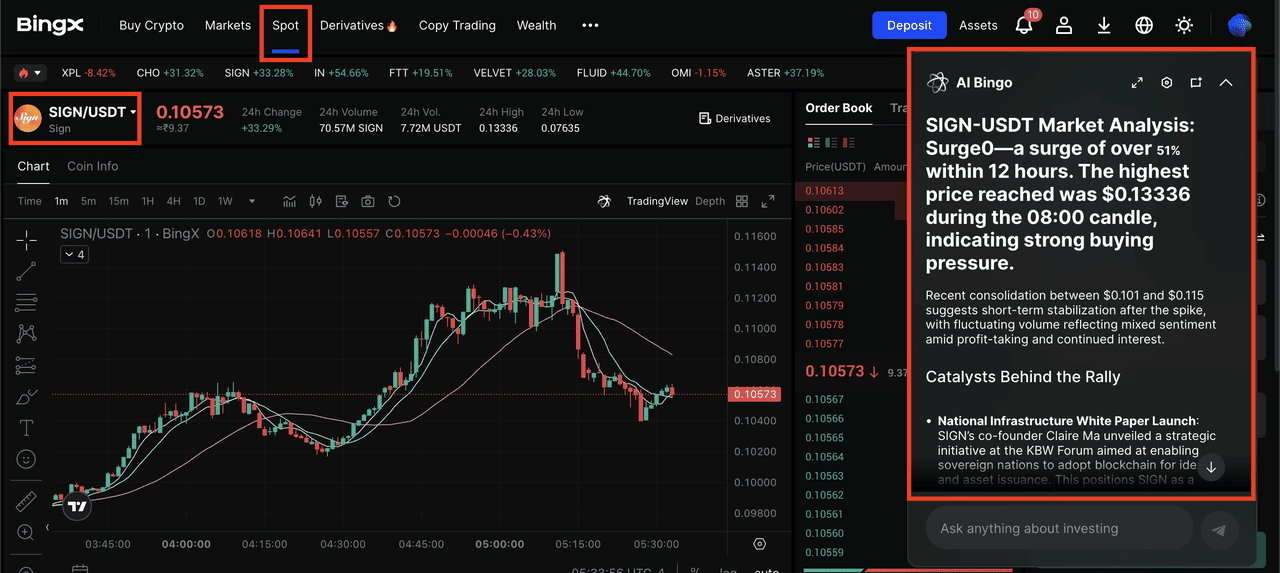Collapse the AI Bingo panel chevron

tap(1226, 83)
